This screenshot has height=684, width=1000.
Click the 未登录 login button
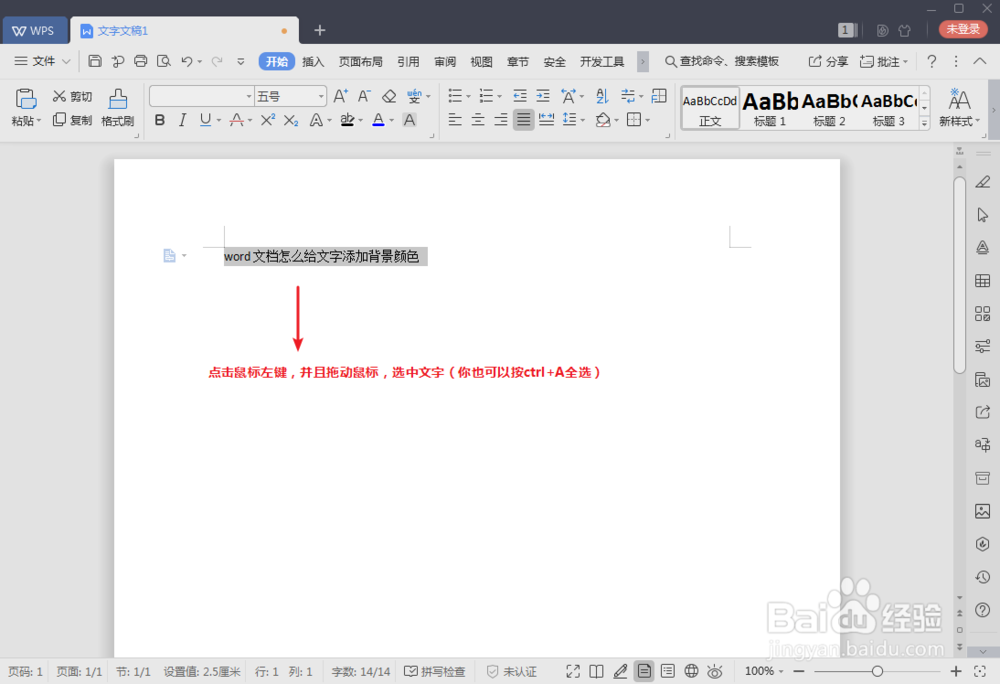(961, 29)
